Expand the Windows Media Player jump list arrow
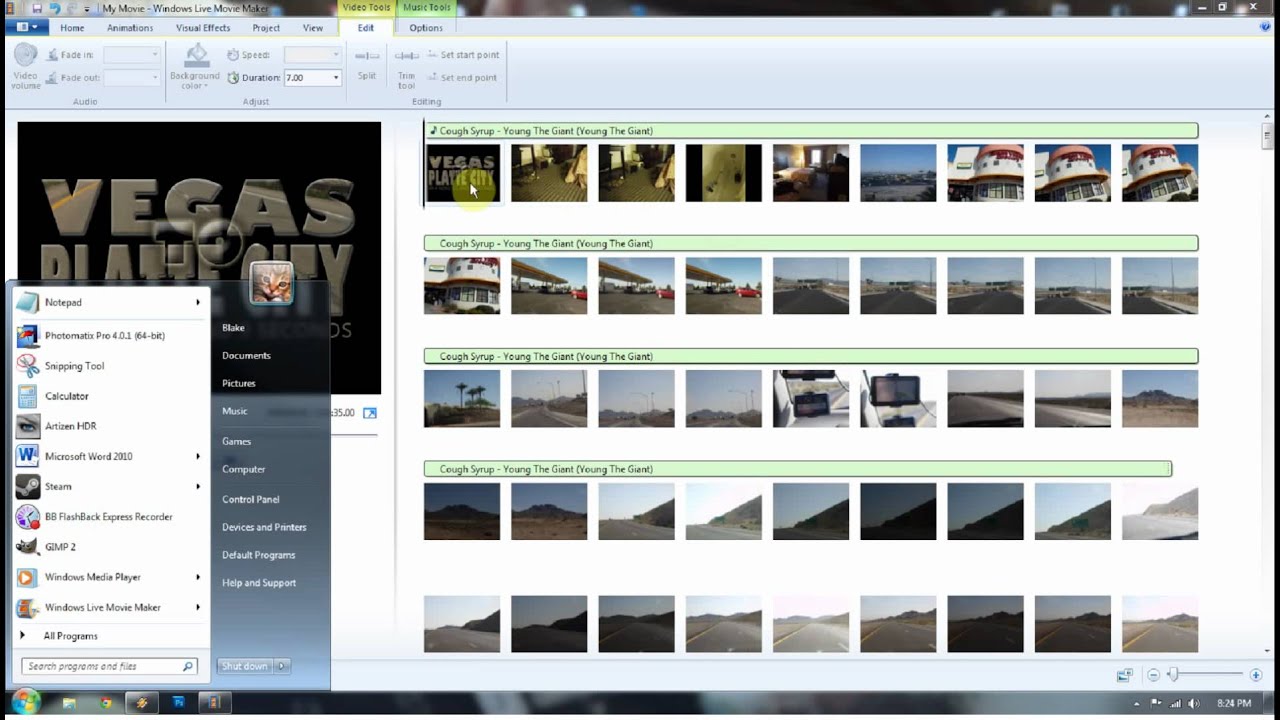This screenshot has width=1280, height=720. click(198, 577)
